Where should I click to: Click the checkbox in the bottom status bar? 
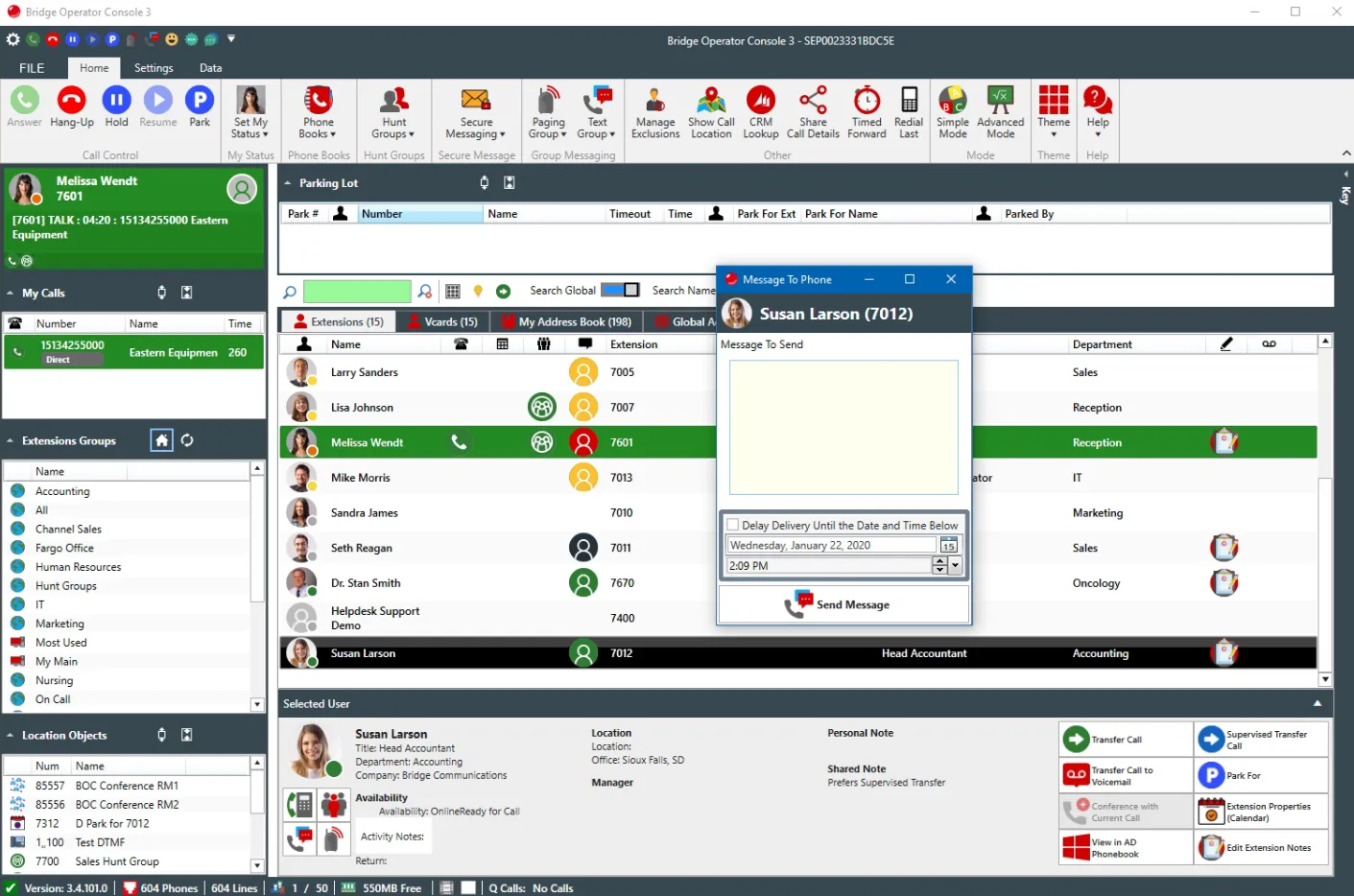tap(469, 887)
